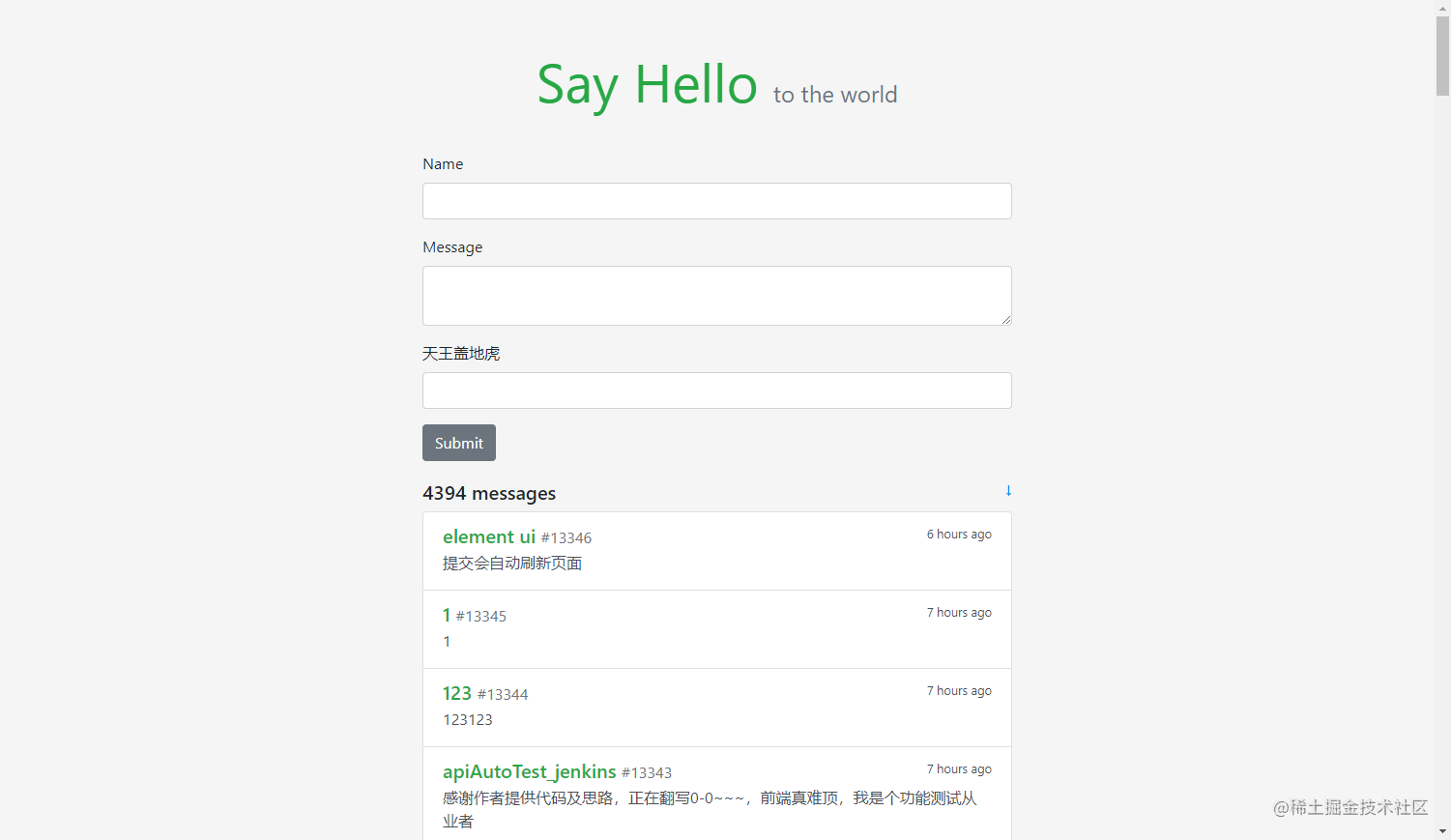Viewport: 1451px width, 840px height.
Task: Click message number #13343
Action: click(x=648, y=772)
